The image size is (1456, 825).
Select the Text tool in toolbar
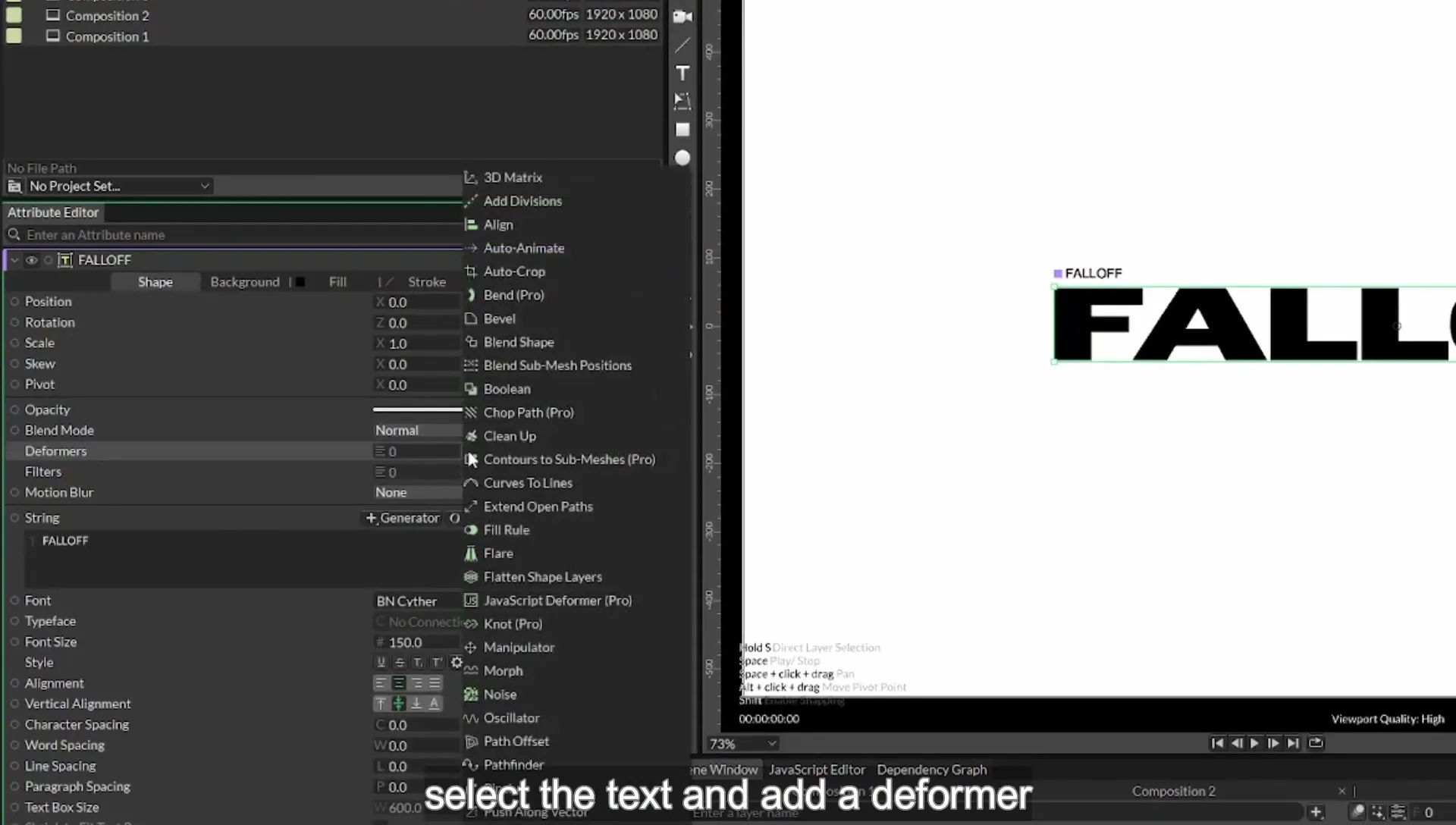pyautogui.click(x=682, y=73)
